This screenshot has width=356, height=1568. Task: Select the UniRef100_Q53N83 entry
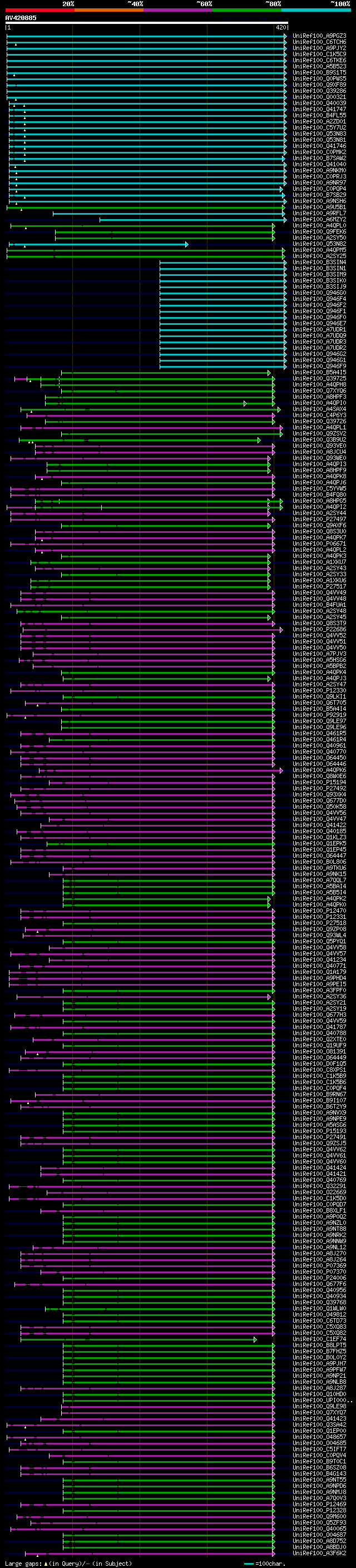point(319,134)
